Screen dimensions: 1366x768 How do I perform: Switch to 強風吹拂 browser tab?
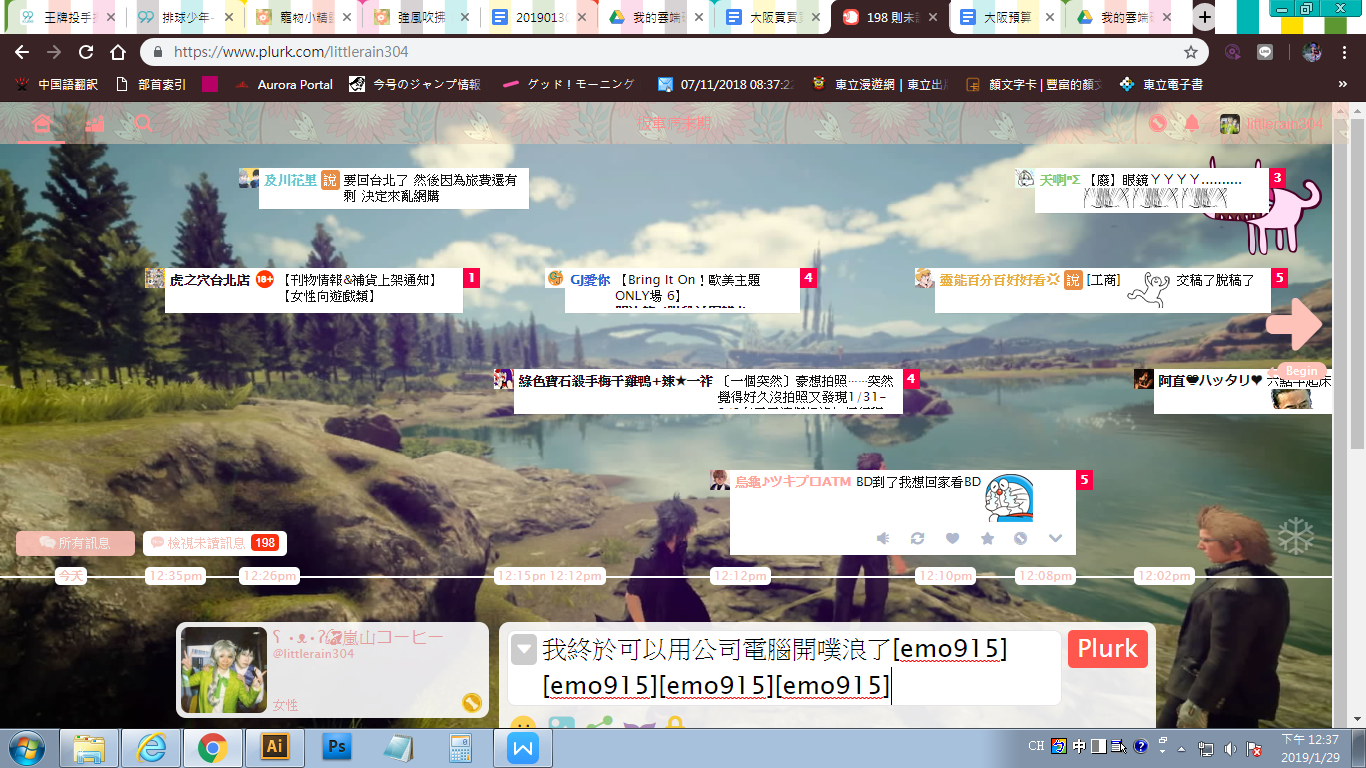tap(419, 17)
